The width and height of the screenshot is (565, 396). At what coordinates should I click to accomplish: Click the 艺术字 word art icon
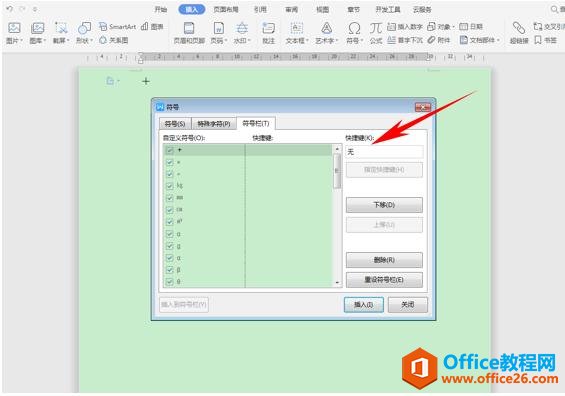[x=326, y=28]
